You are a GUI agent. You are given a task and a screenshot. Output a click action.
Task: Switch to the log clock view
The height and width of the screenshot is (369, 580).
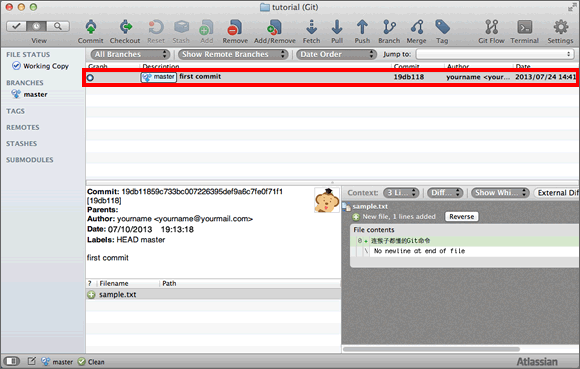pyautogui.click(x=36, y=26)
